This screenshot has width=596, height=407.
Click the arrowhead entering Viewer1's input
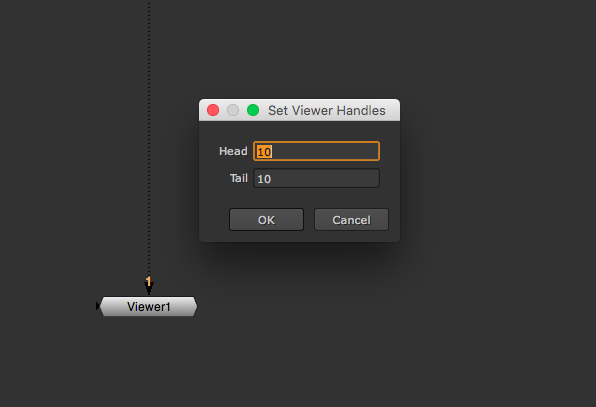pos(149,290)
